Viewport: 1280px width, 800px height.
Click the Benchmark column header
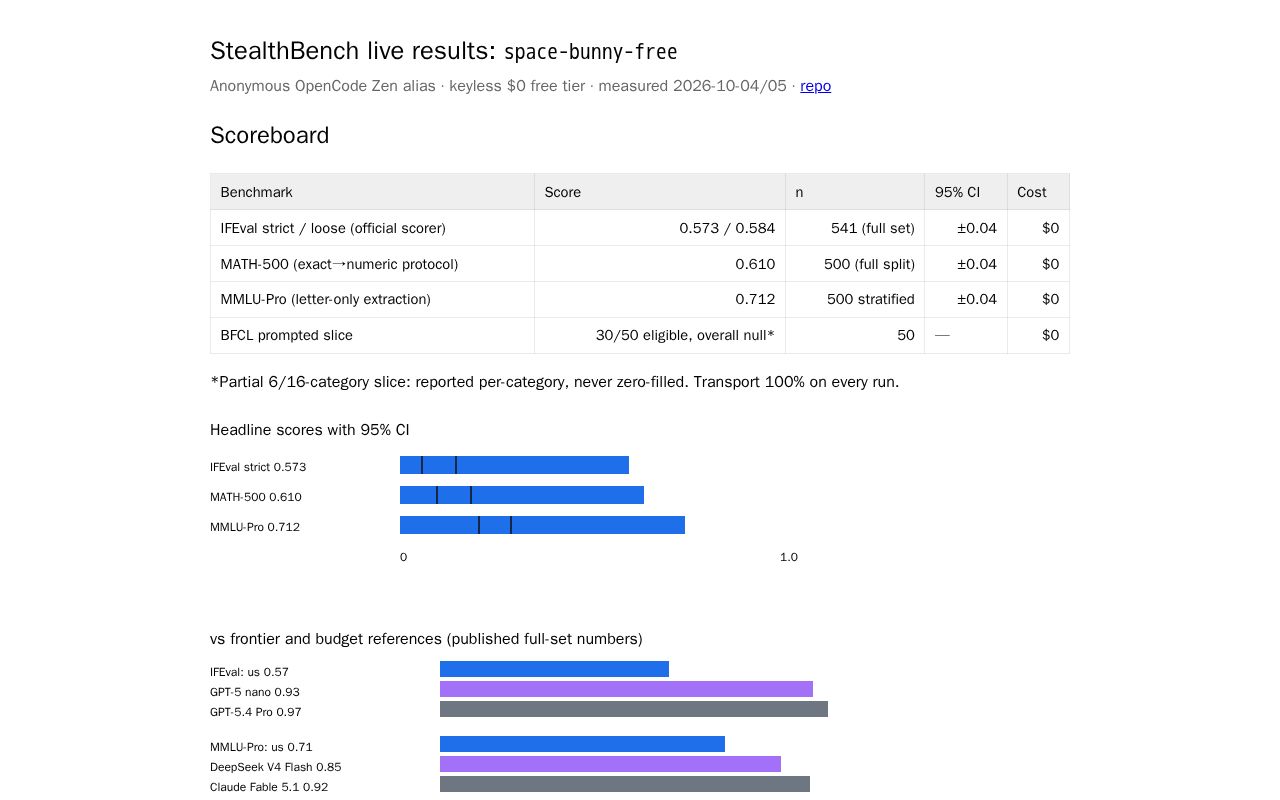pyautogui.click(x=372, y=192)
